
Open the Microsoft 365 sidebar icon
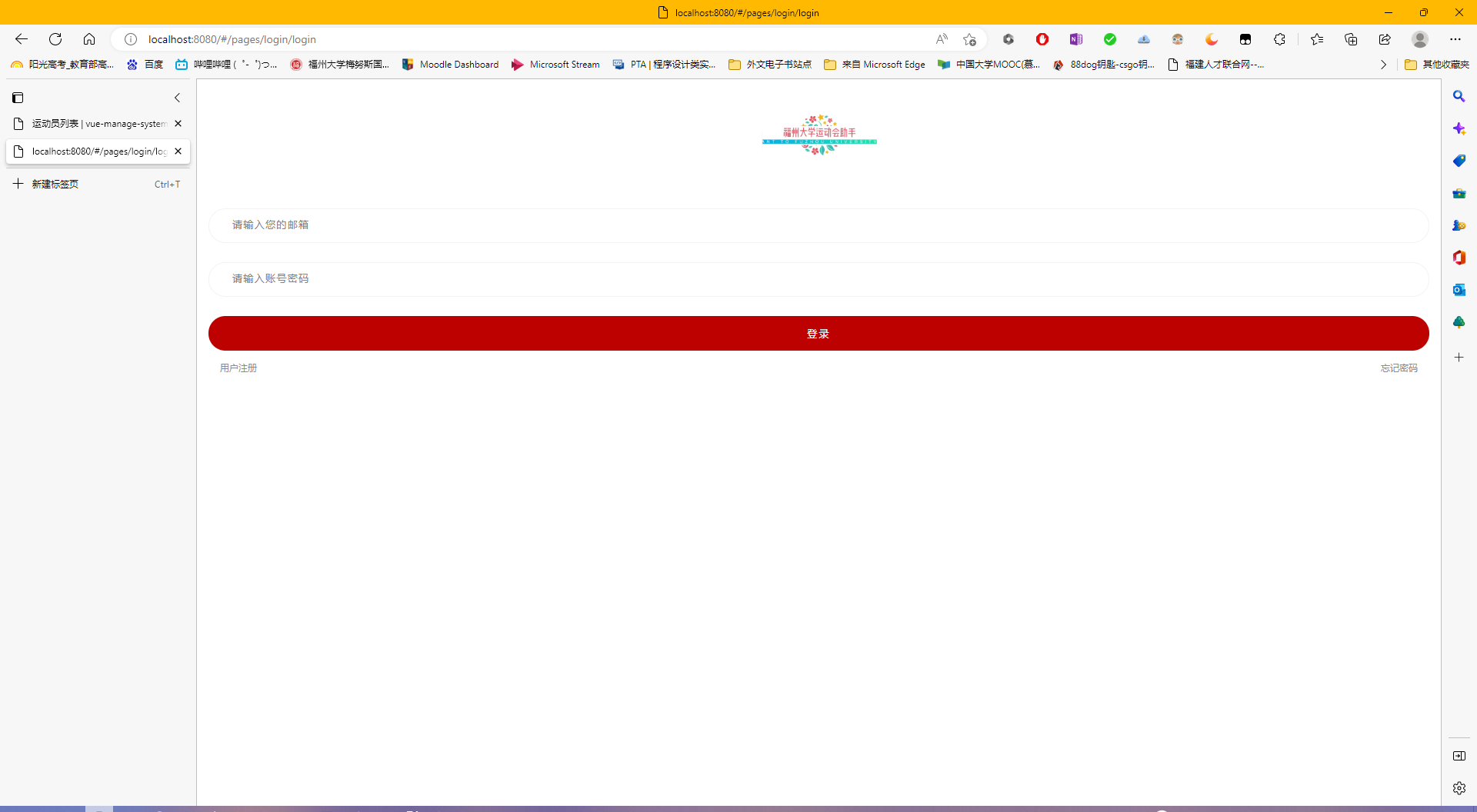tap(1459, 258)
